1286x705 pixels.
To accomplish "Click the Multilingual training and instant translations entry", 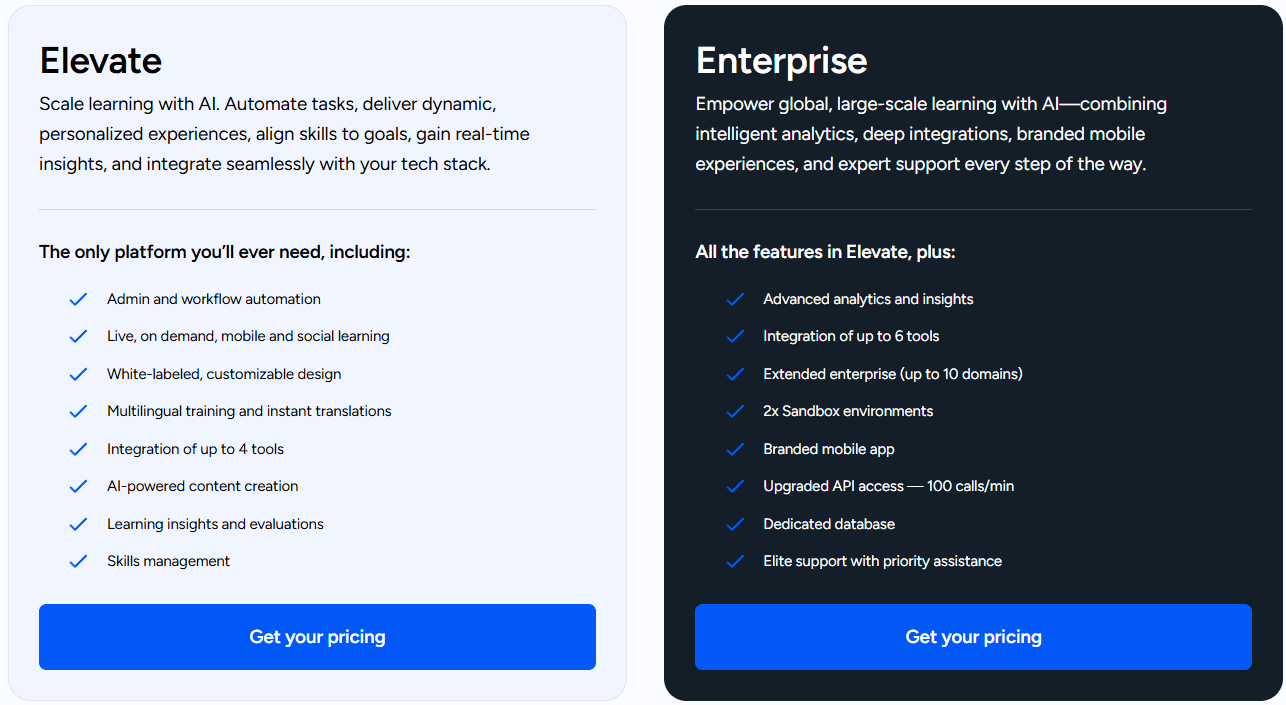I will click(x=249, y=411).
